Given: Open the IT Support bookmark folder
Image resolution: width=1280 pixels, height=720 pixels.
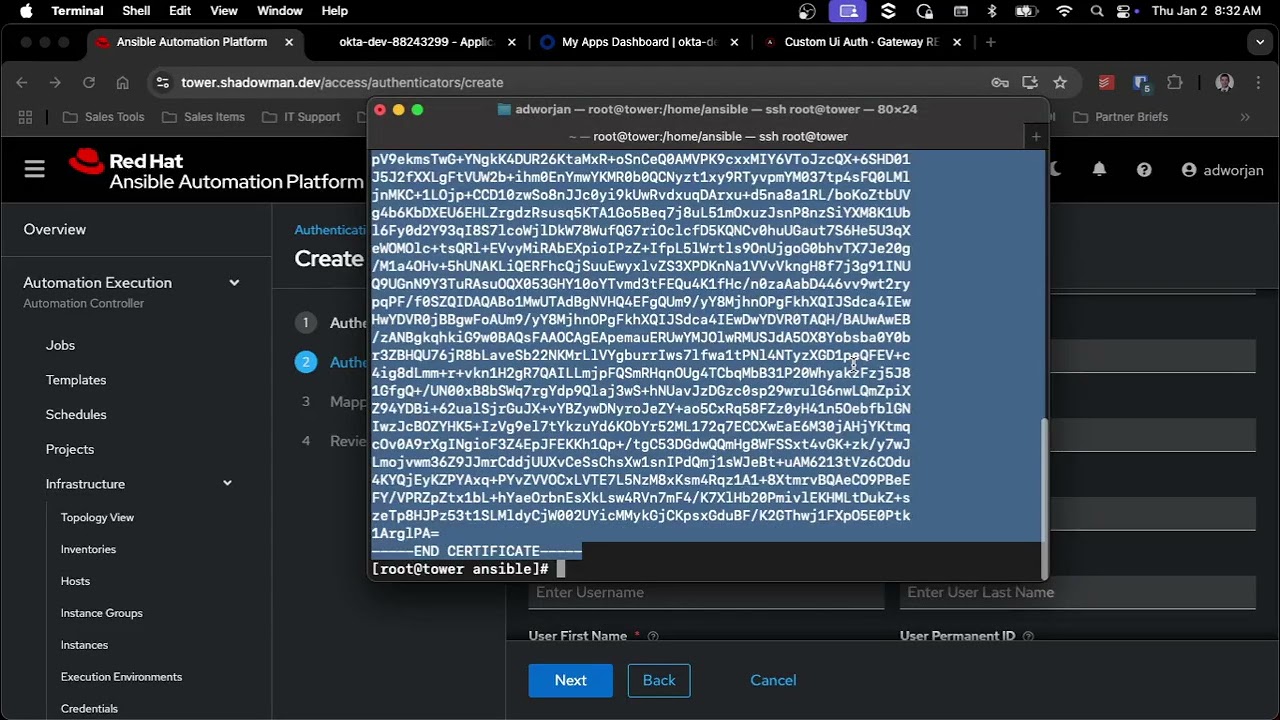Looking at the screenshot, I should pyautogui.click(x=301, y=117).
